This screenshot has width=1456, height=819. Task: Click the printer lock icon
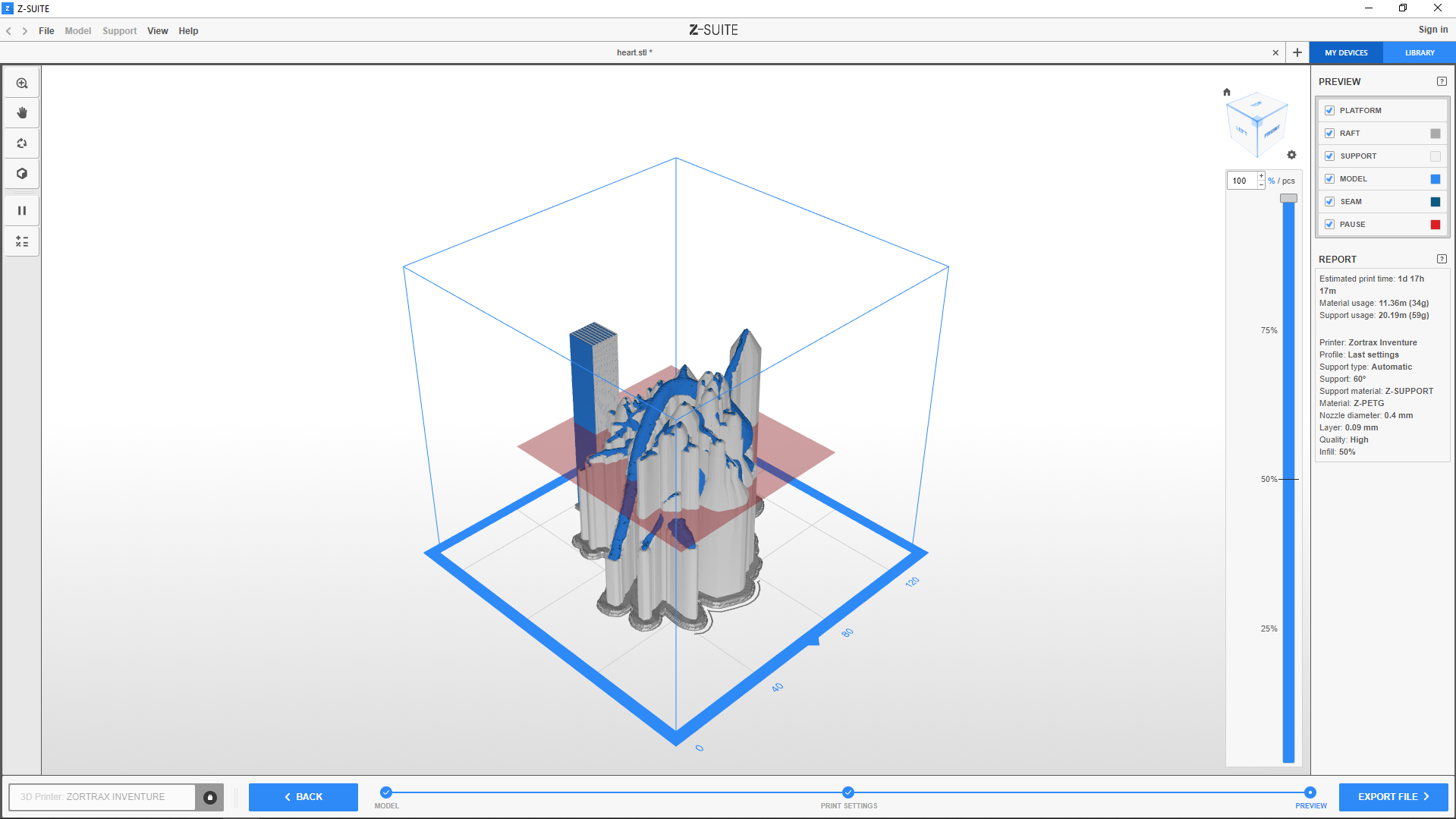[210, 797]
